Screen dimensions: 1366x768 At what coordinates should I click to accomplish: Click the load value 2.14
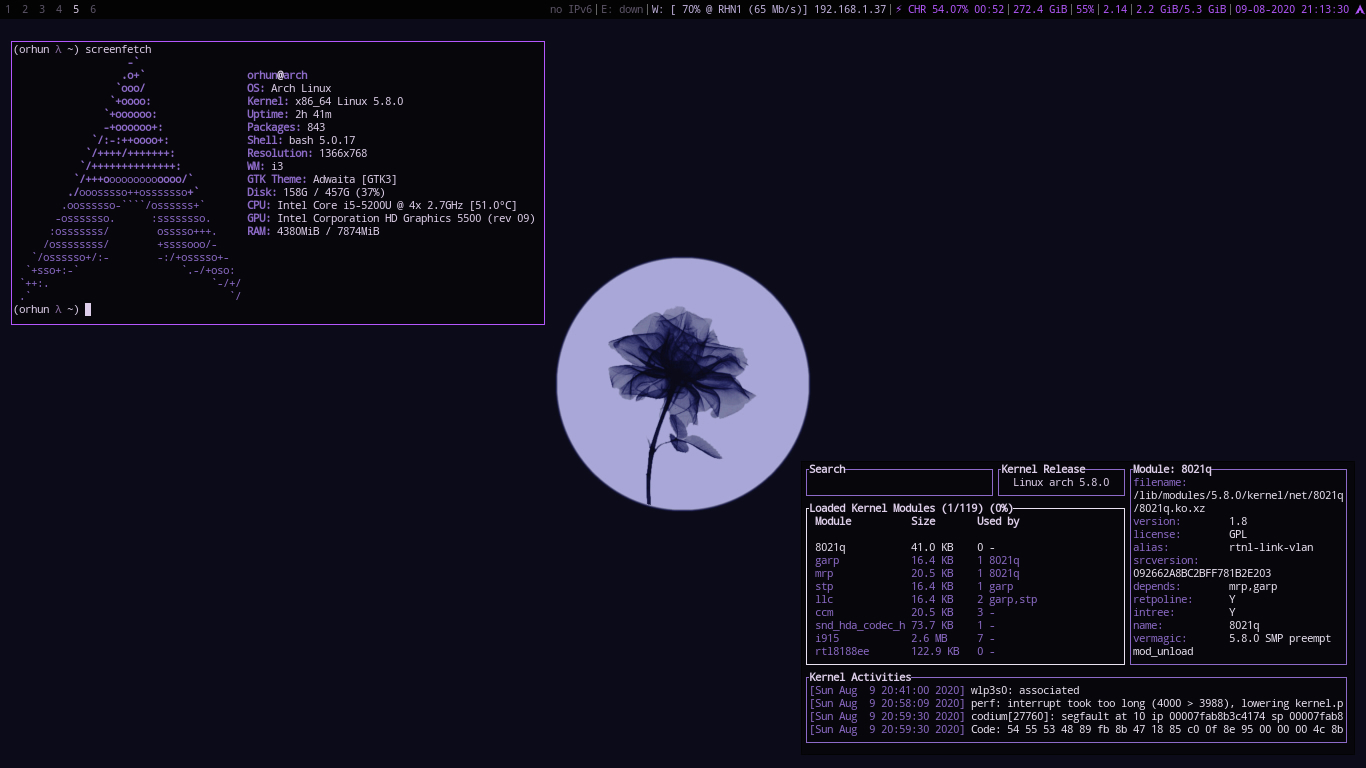click(x=1115, y=9)
